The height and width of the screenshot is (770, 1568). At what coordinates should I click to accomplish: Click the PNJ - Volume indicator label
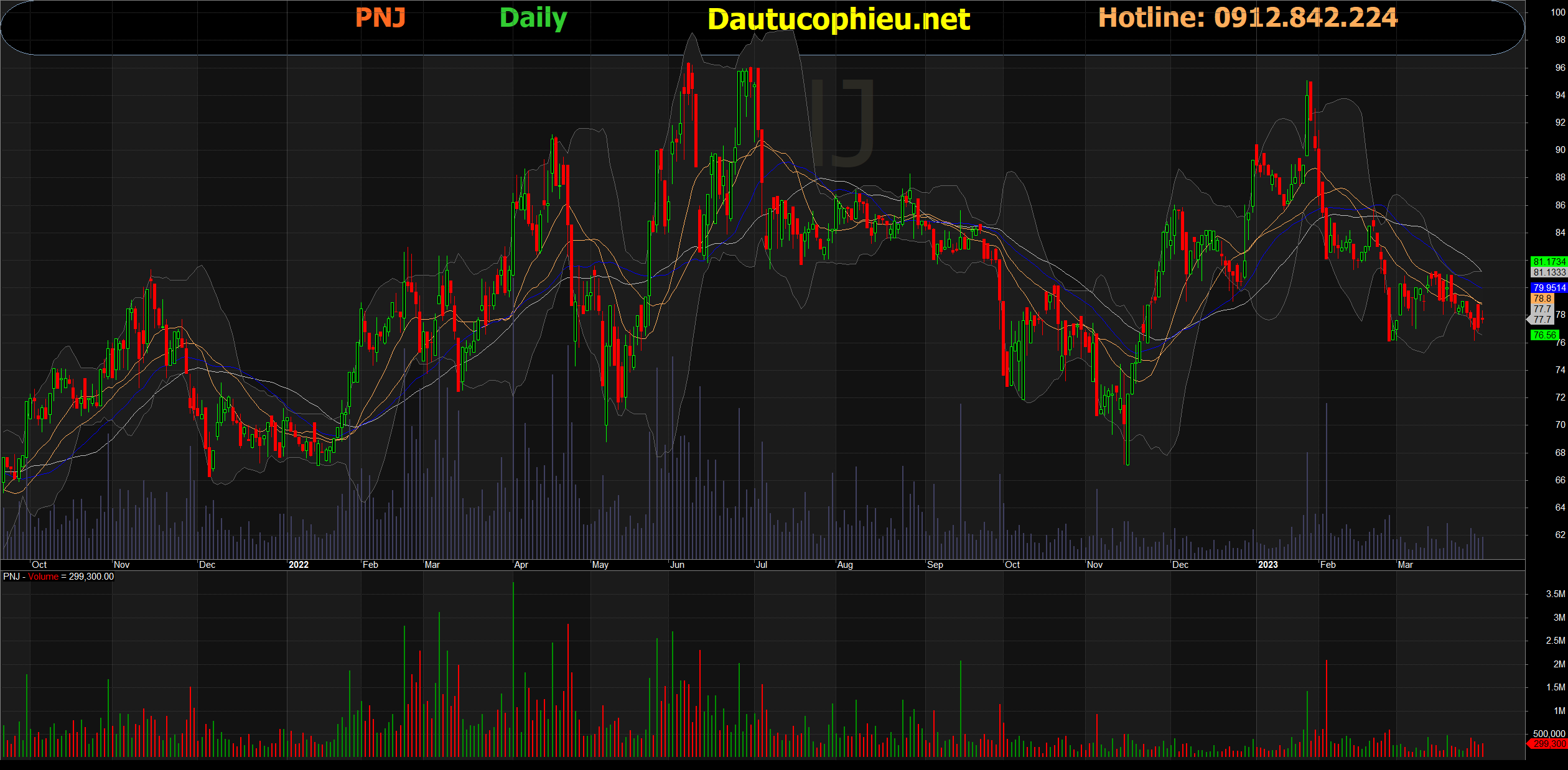pos(31,577)
